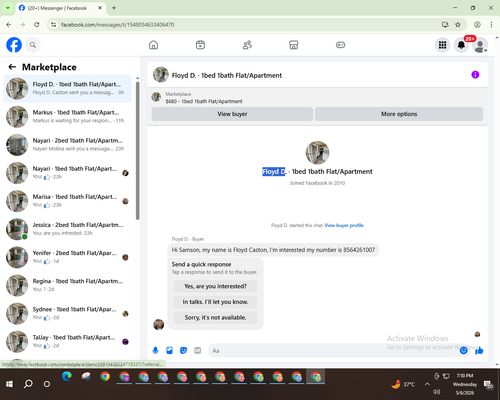
Task: Click the back arrow beside Marketplace
Action: click(12, 67)
